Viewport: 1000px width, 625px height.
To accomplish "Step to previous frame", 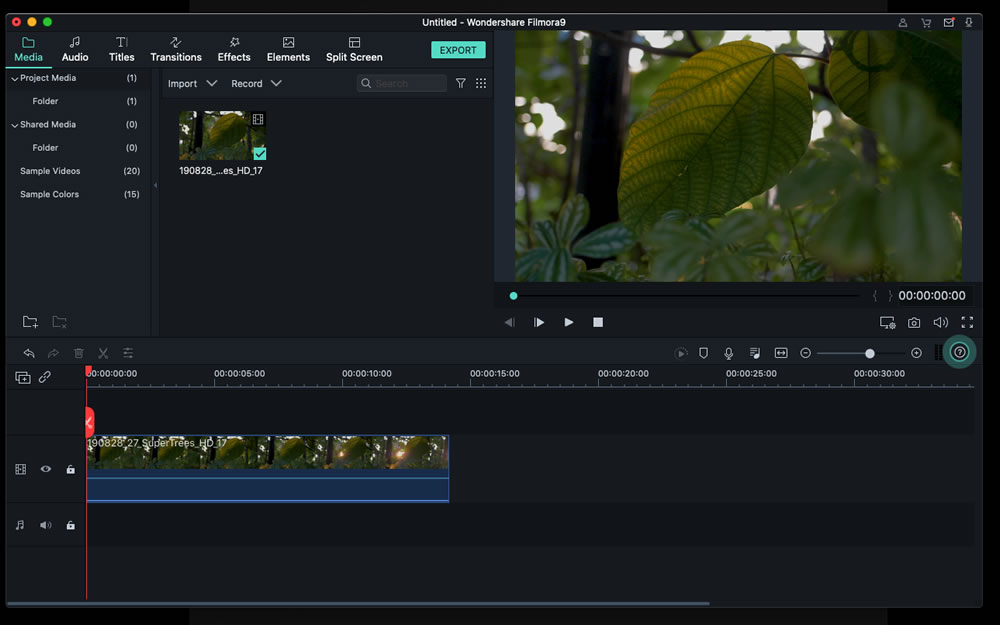I will (x=509, y=322).
